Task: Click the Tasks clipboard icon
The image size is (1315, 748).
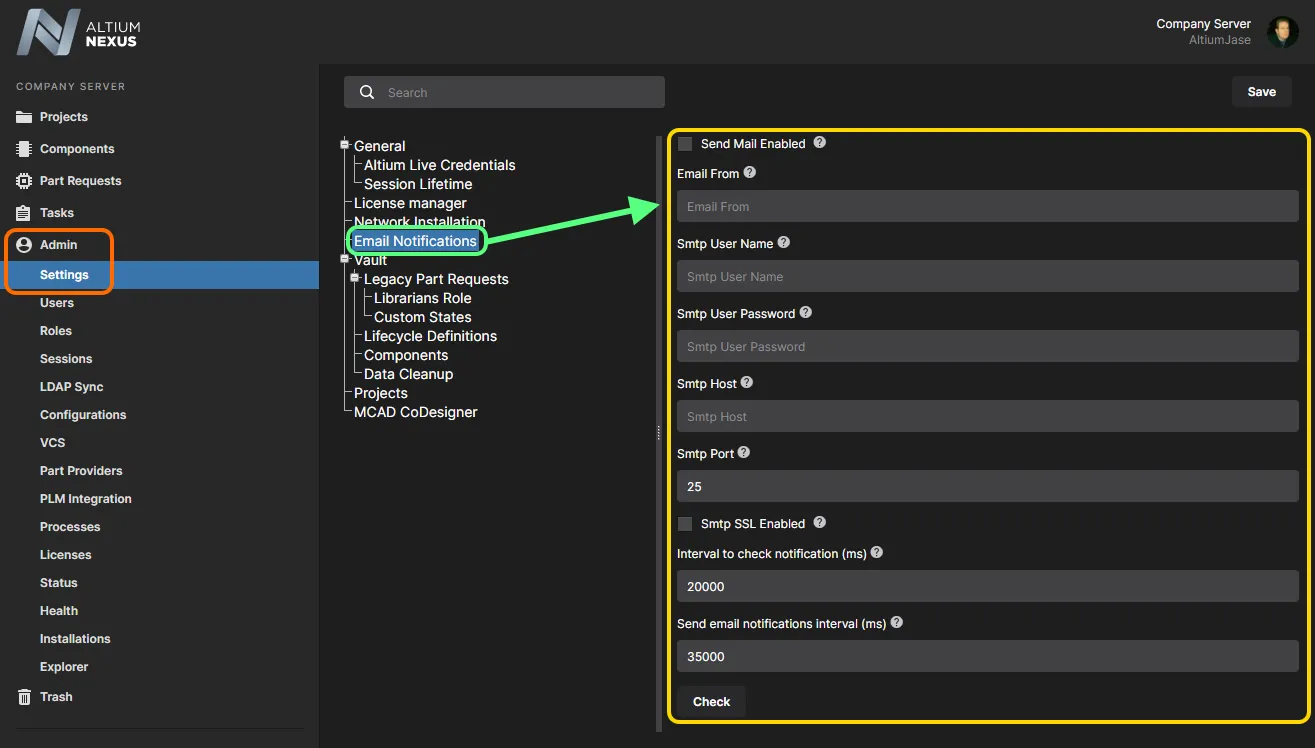Action: pyautogui.click(x=24, y=213)
